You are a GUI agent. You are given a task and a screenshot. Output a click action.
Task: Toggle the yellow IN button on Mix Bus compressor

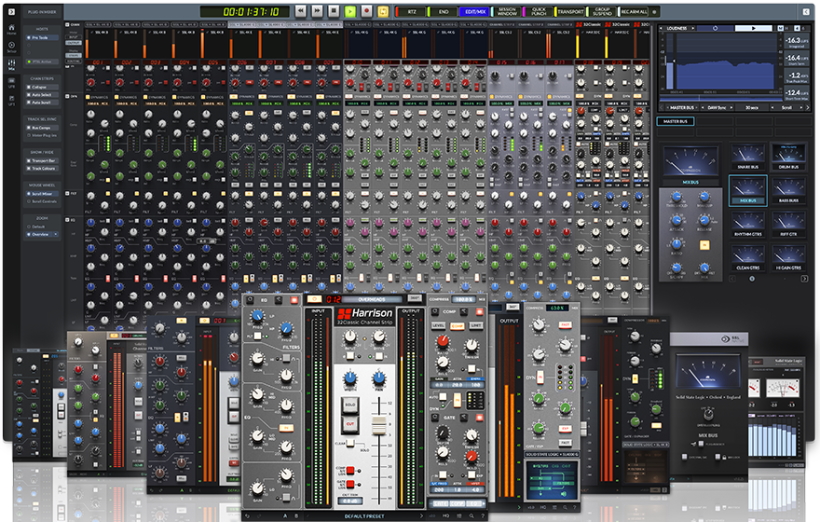(x=704, y=245)
